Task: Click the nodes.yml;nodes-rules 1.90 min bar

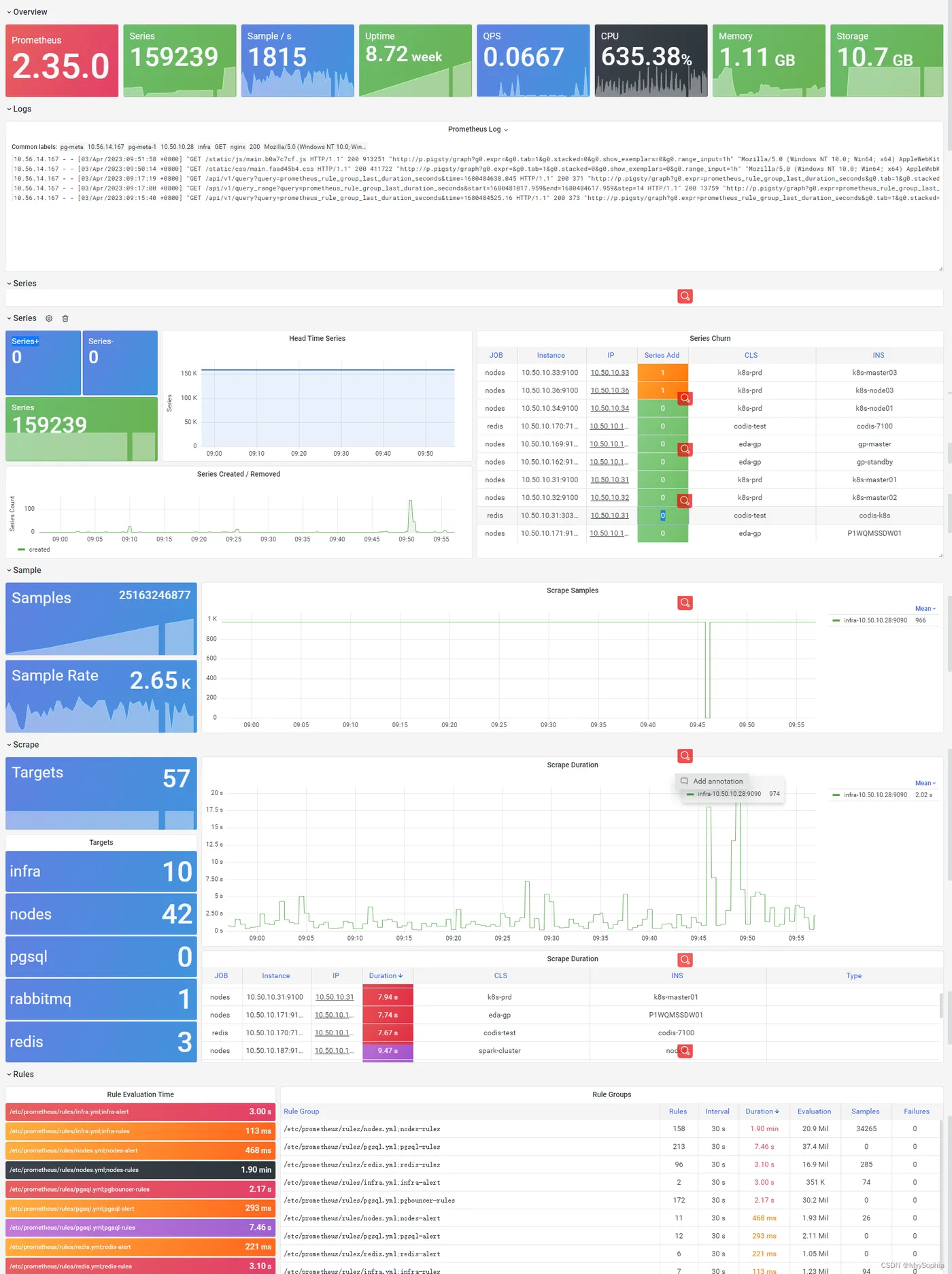Action: click(x=140, y=1170)
